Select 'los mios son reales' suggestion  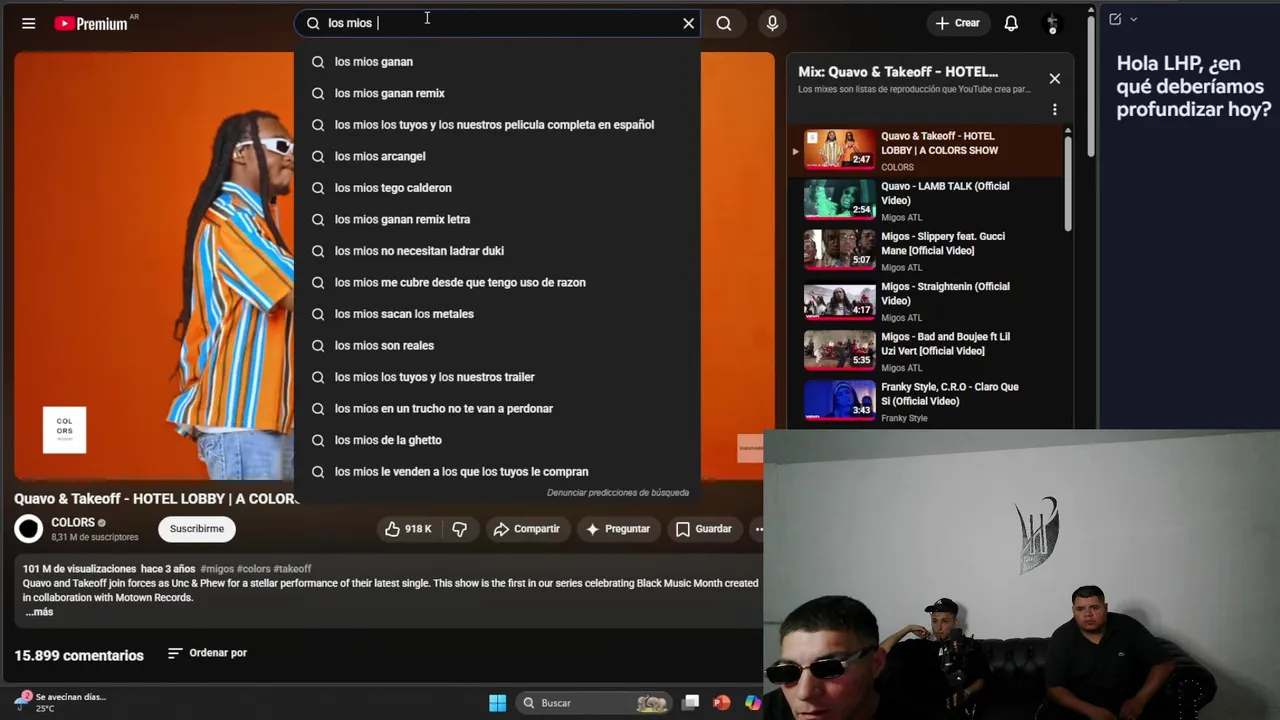point(497,345)
